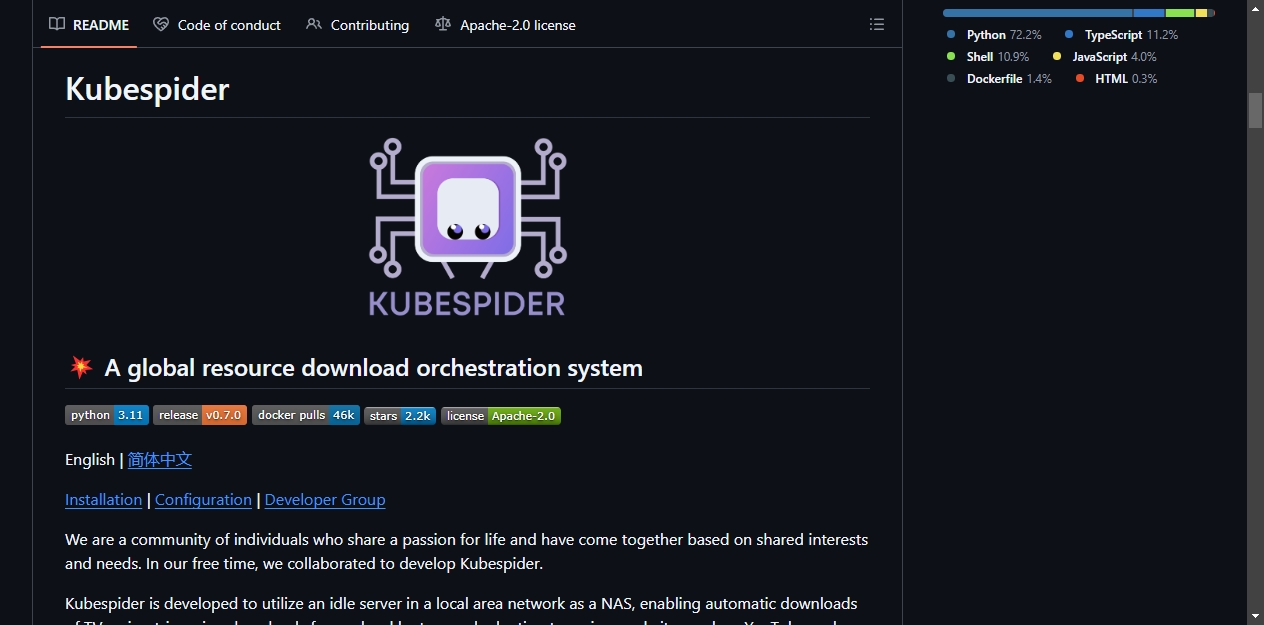Click the scrollbar down arrow
The image size is (1264, 625).
1255,616
